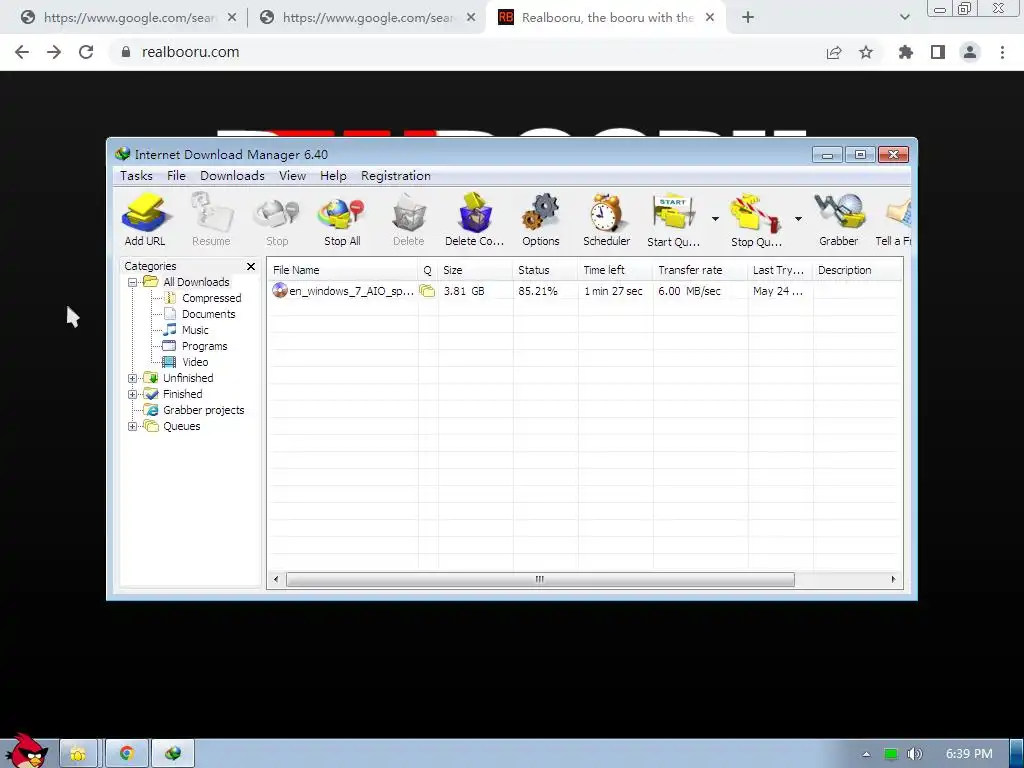Select the Queues category label

click(x=182, y=426)
